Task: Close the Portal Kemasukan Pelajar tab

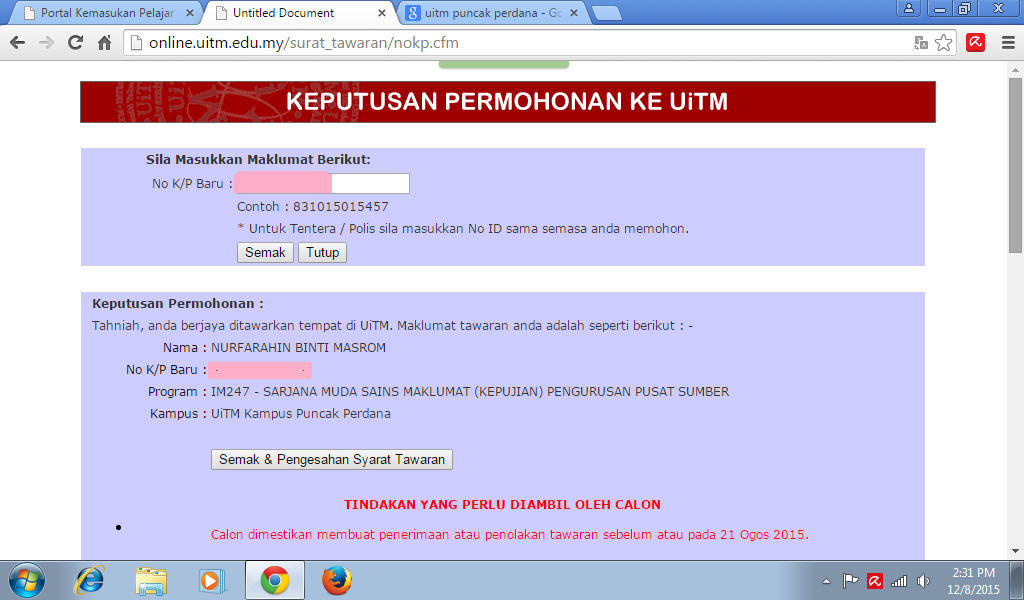Action: [x=189, y=12]
